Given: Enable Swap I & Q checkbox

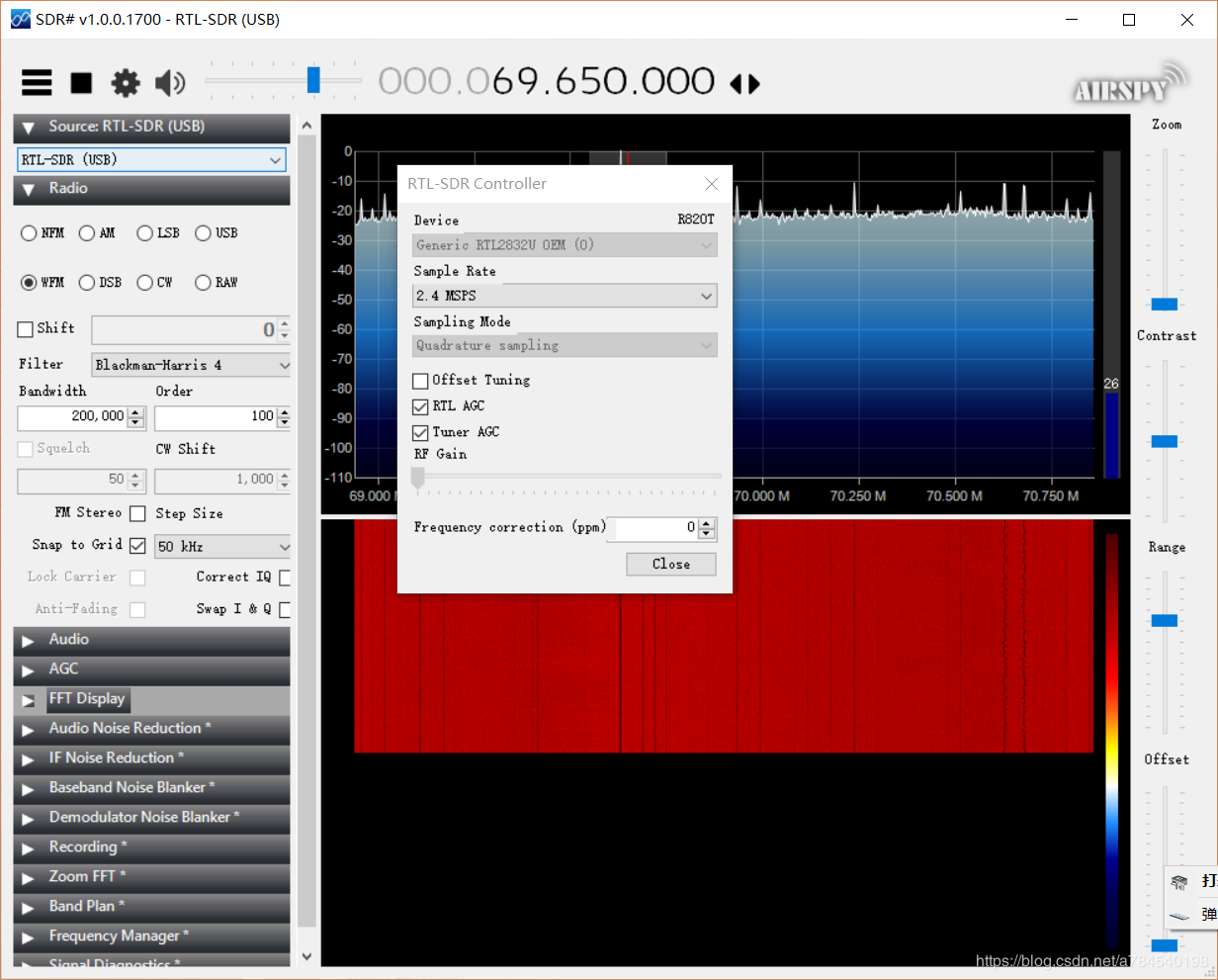Looking at the screenshot, I should 286,610.
